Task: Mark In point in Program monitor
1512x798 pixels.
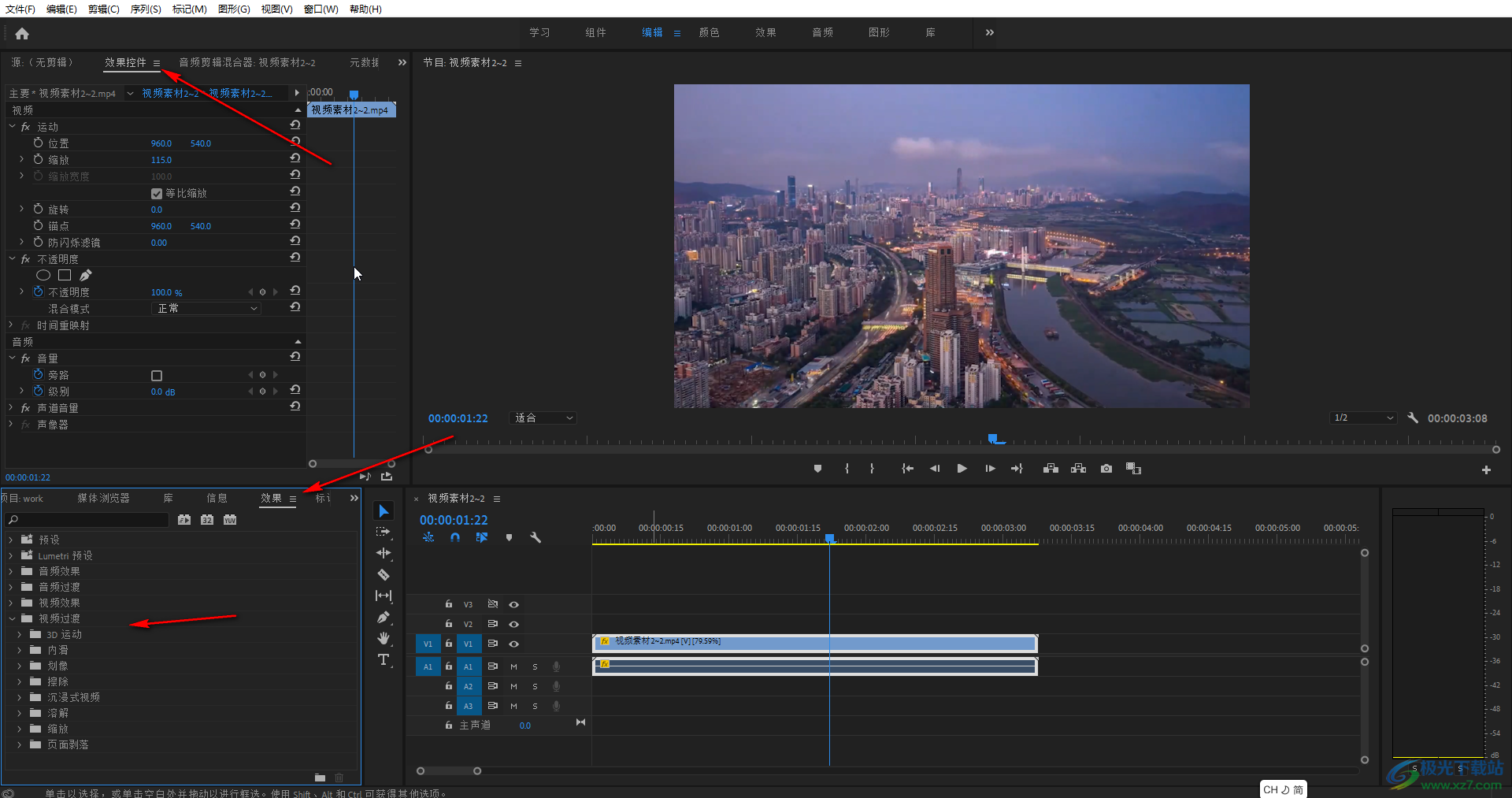Action: click(847, 469)
